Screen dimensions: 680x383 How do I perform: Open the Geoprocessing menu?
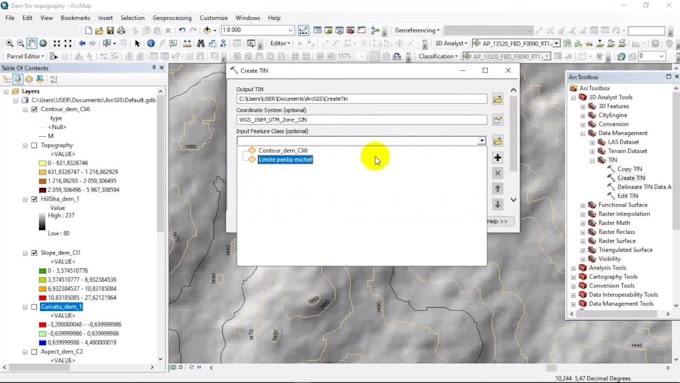[172, 18]
